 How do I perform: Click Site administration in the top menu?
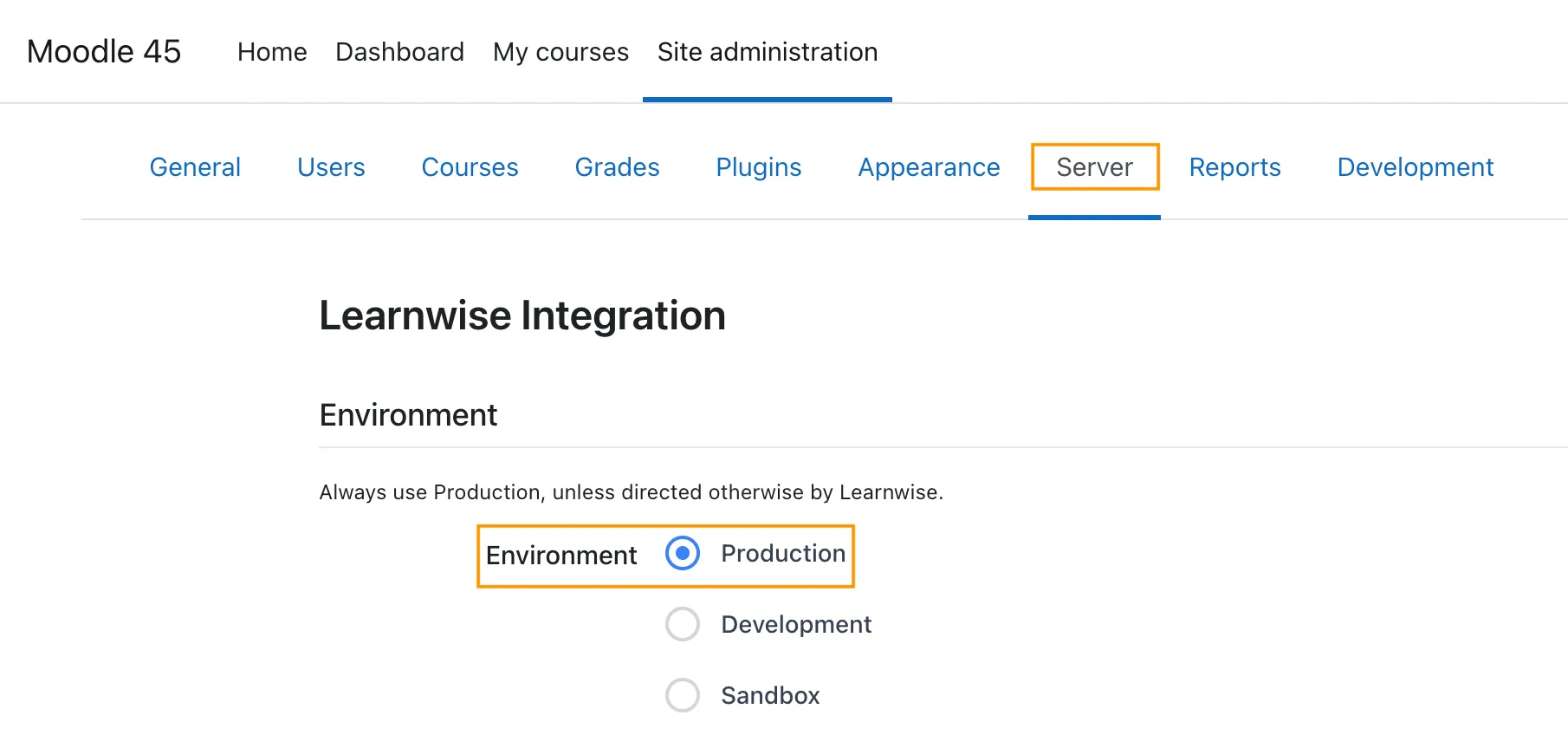pos(768,52)
